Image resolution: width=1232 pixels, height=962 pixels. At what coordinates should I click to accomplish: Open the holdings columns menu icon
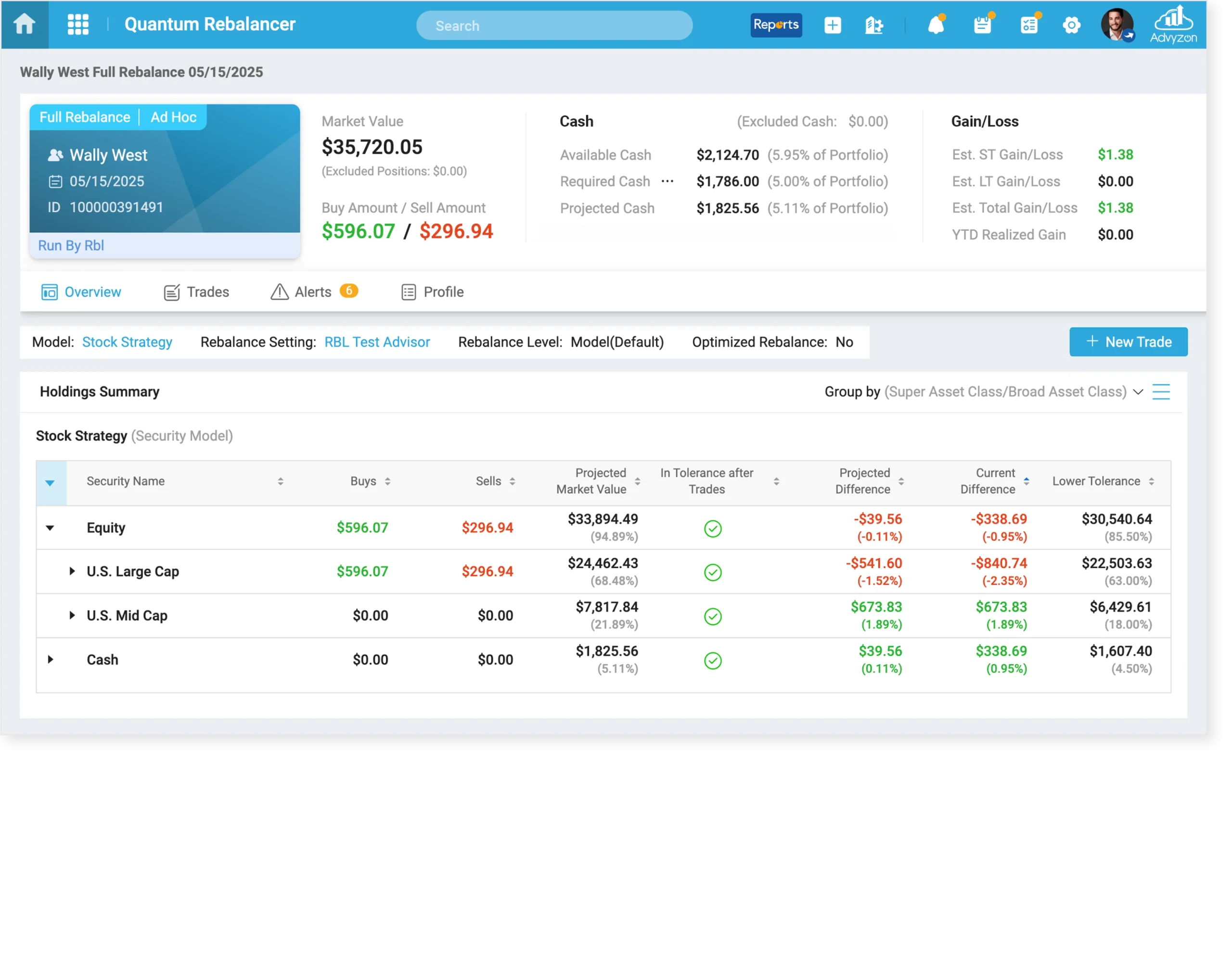click(x=1161, y=392)
